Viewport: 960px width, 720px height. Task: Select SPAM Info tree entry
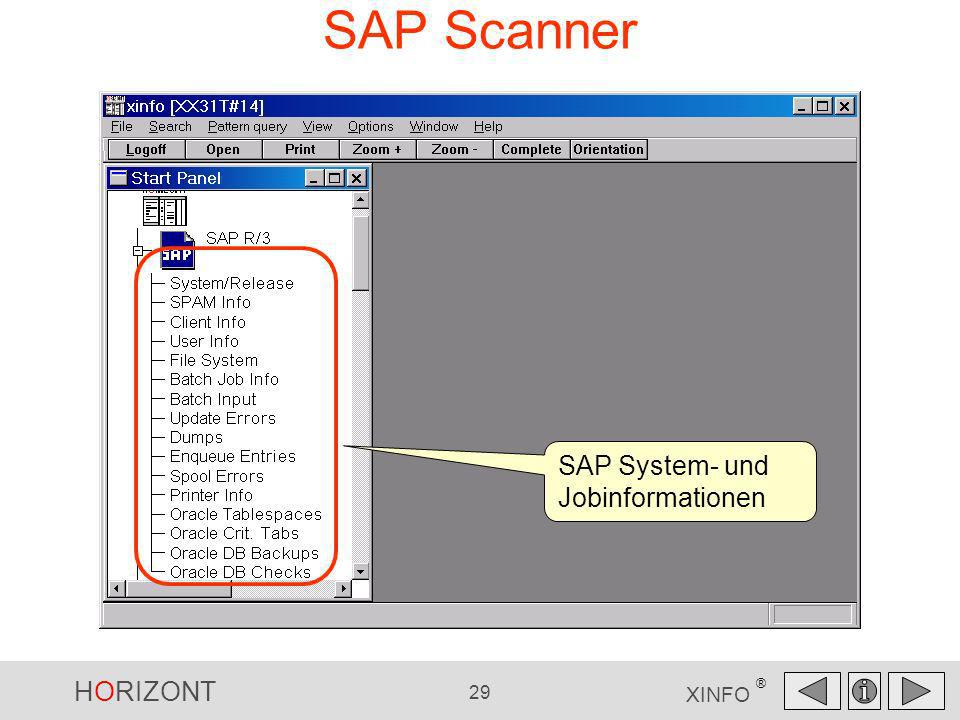210,302
